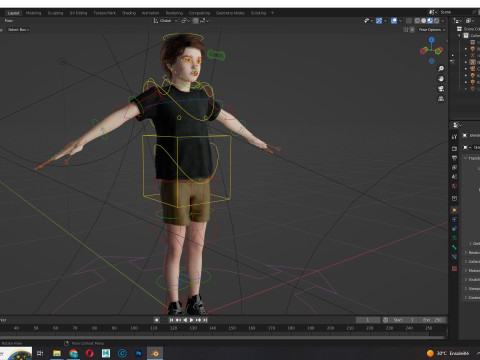Open the Tool properties tab
480x360 pixels.
tap(454, 137)
